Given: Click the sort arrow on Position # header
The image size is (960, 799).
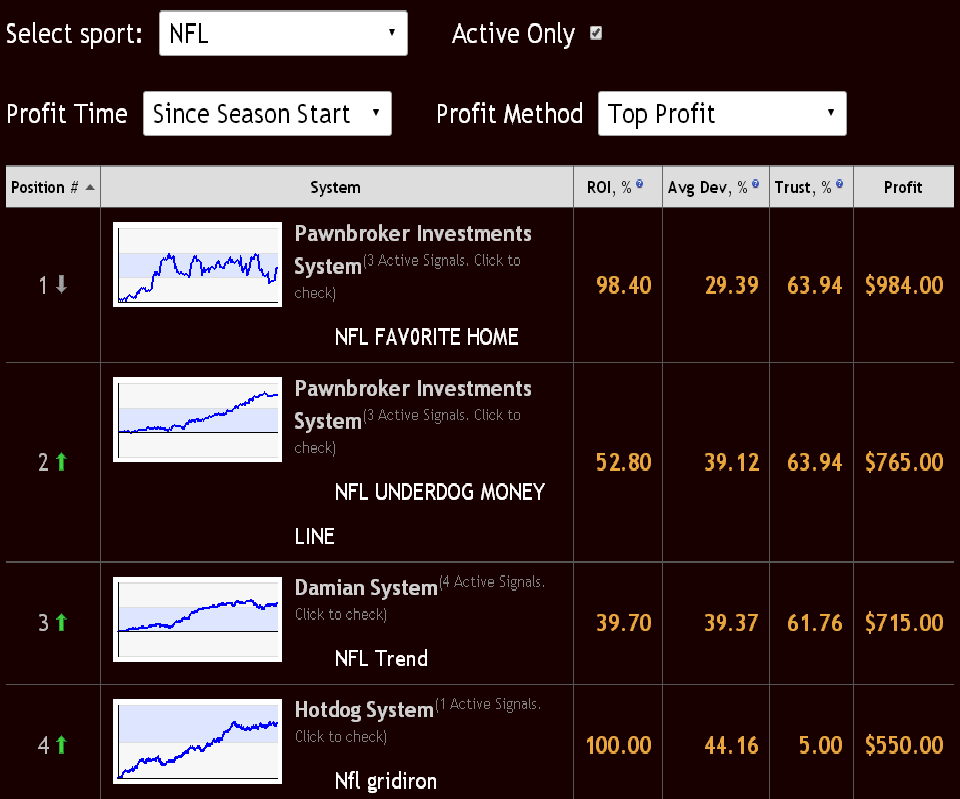Looking at the screenshot, I should 88,186.
